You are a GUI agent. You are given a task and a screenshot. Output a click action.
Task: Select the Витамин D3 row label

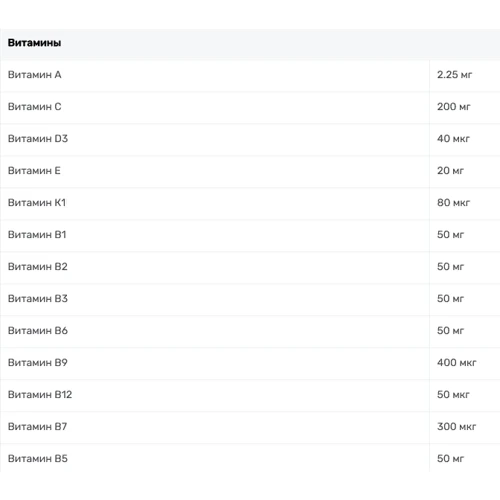[x=38, y=139]
